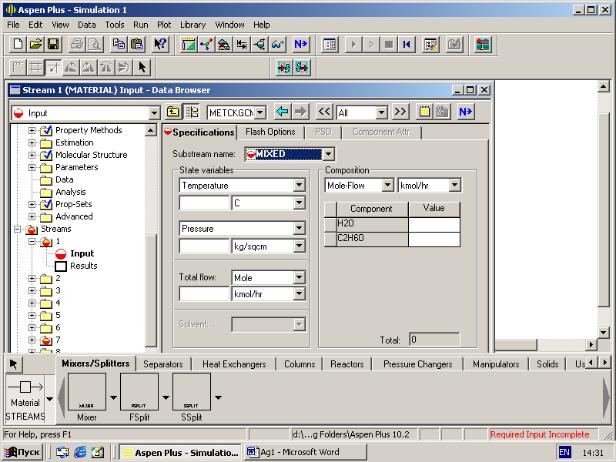
Task: Click the Copy toolbar icon
Action: [119, 44]
